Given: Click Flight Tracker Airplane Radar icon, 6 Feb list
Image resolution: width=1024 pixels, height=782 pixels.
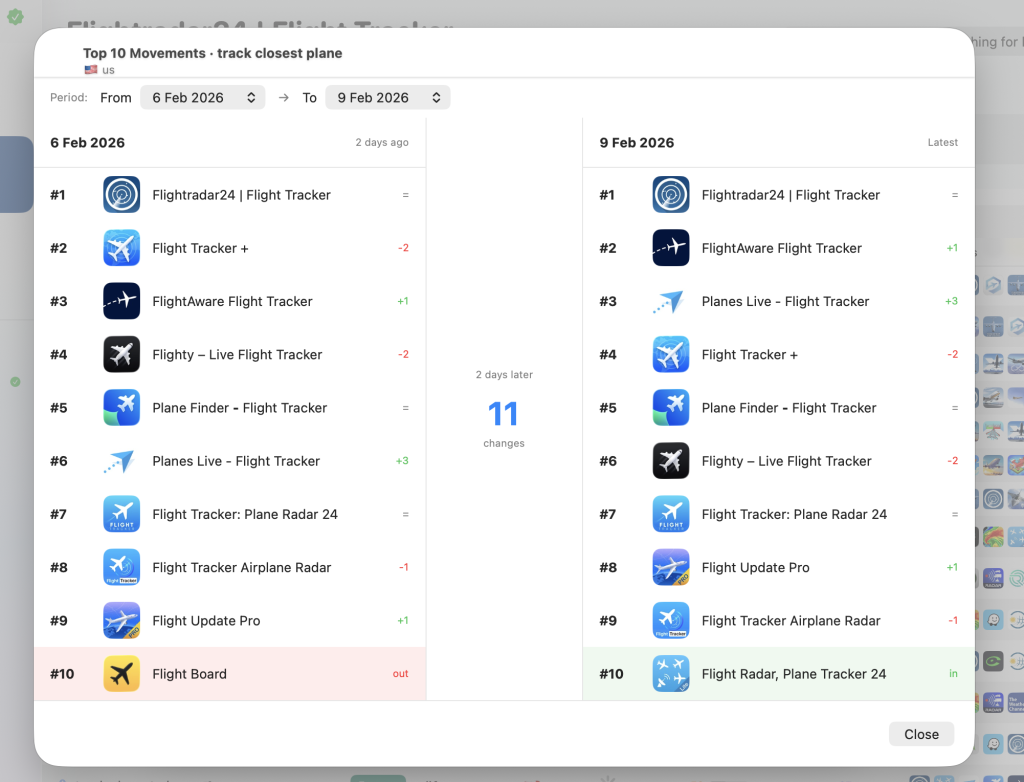Looking at the screenshot, I should coord(121,567).
